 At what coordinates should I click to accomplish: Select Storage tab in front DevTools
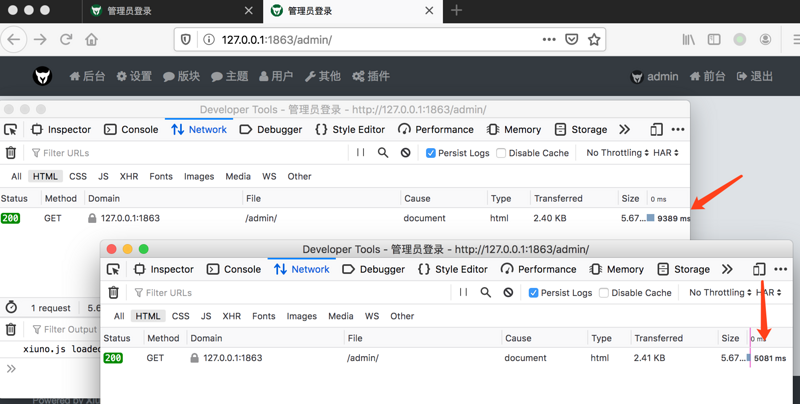tap(683, 269)
